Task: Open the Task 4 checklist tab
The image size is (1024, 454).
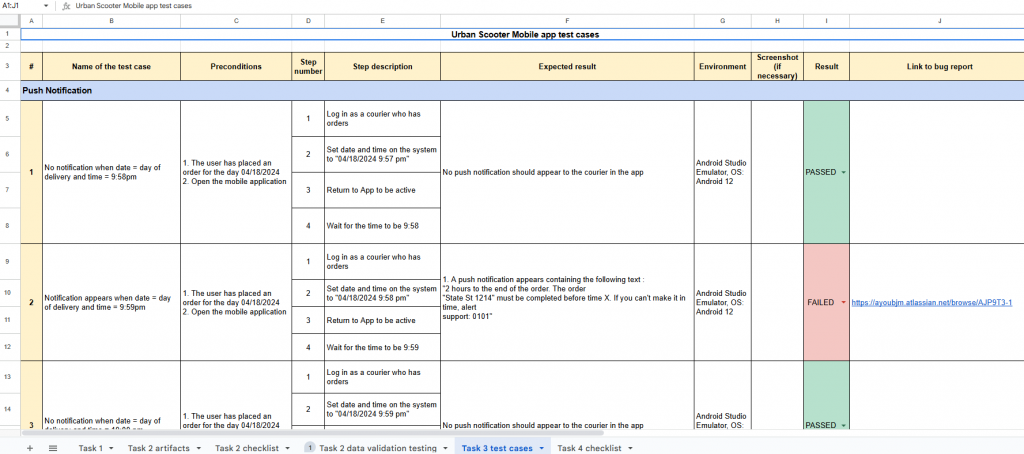Action: pyautogui.click(x=589, y=448)
